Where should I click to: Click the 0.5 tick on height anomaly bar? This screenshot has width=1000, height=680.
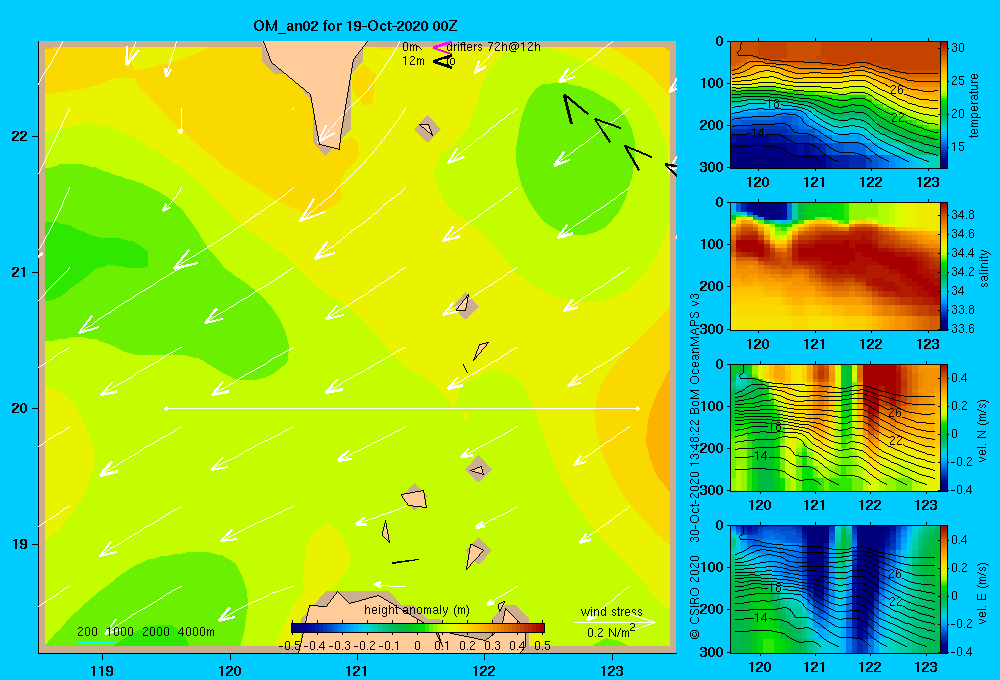[x=543, y=646]
